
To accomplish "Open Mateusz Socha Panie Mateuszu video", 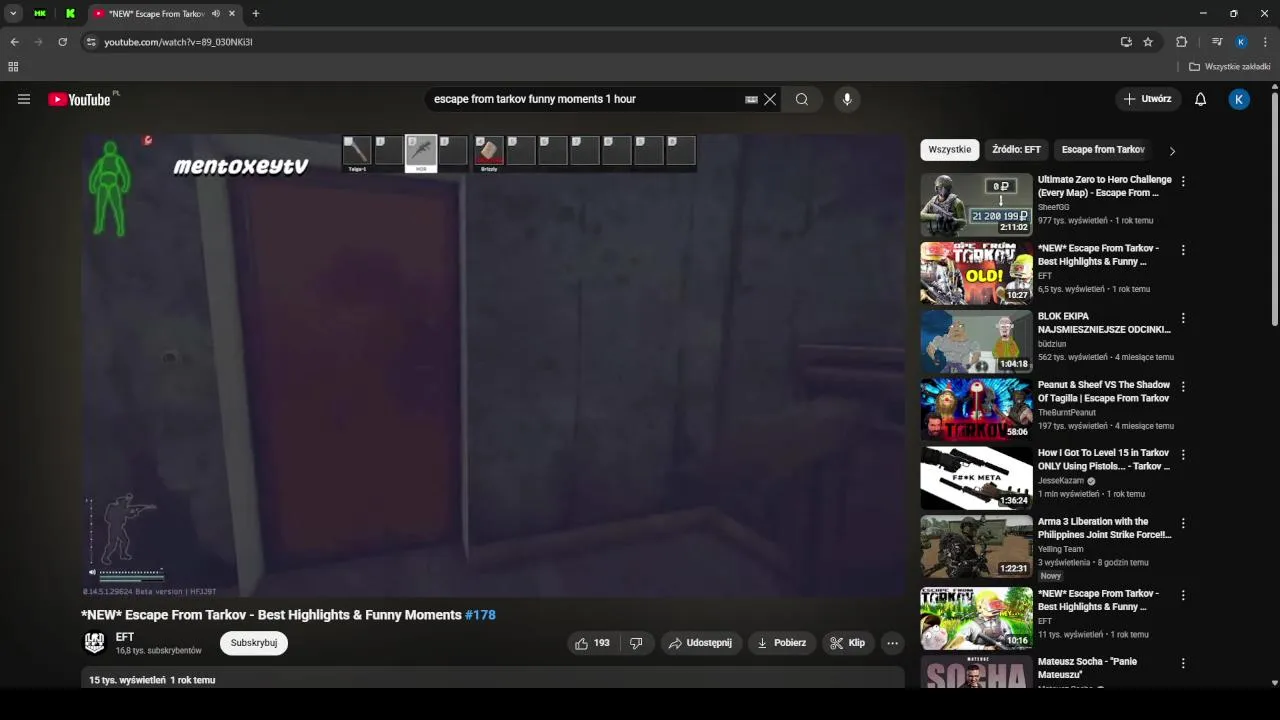I will (1087, 668).
